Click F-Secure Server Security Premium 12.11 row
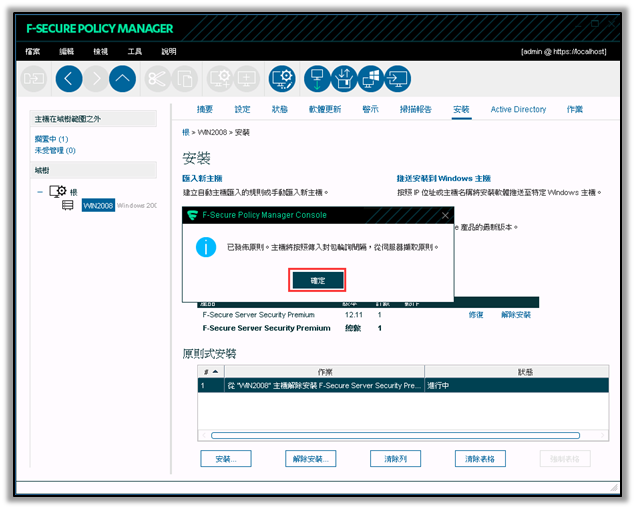 pos(367,315)
